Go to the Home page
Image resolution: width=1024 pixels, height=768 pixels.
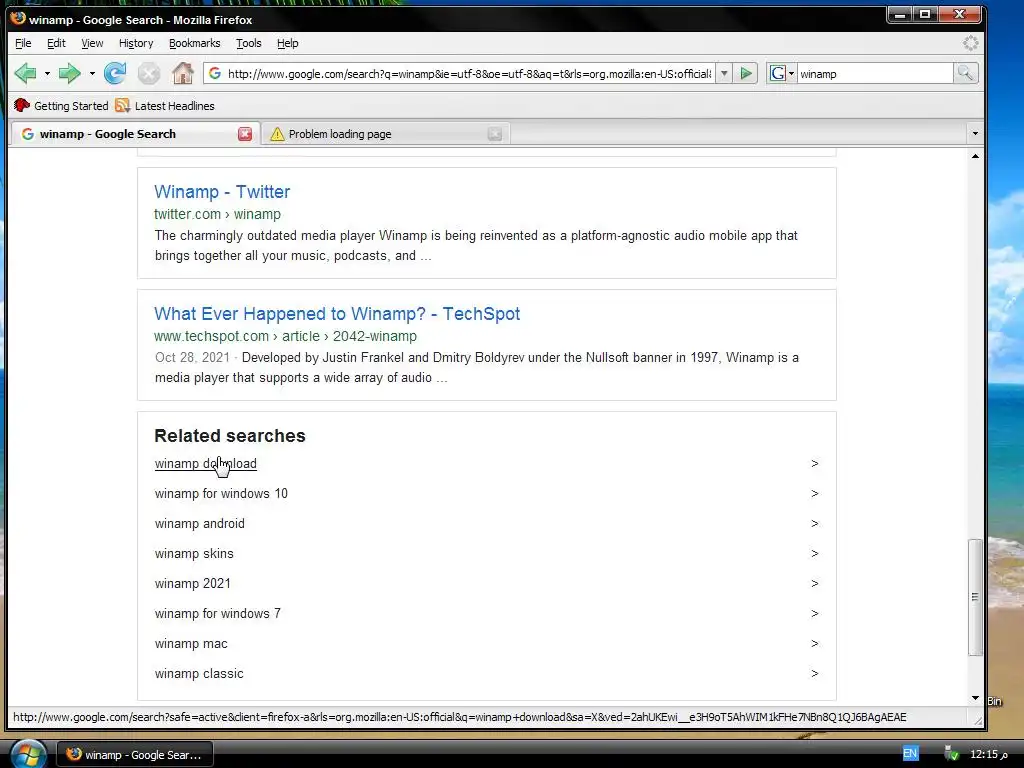click(183, 73)
